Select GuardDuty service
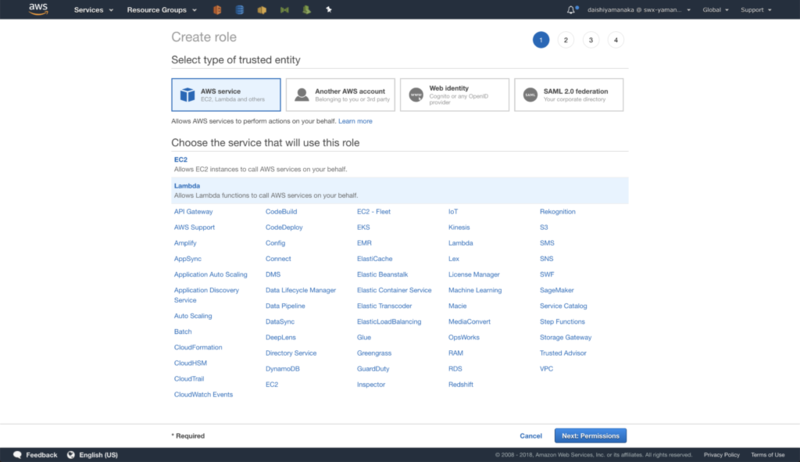 [x=373, y=369]
